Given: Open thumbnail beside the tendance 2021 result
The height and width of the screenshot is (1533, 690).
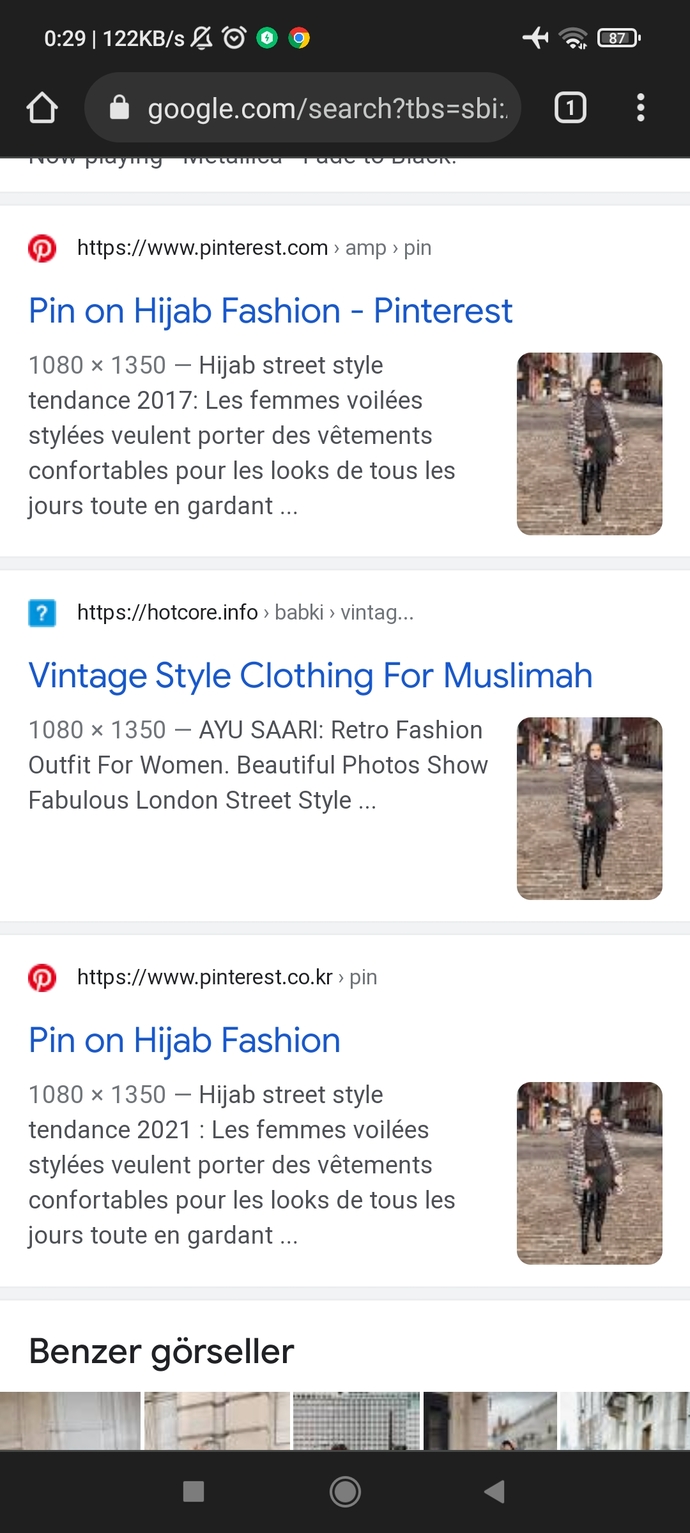Looking at the screenshot, I should tap(589, 1173).
